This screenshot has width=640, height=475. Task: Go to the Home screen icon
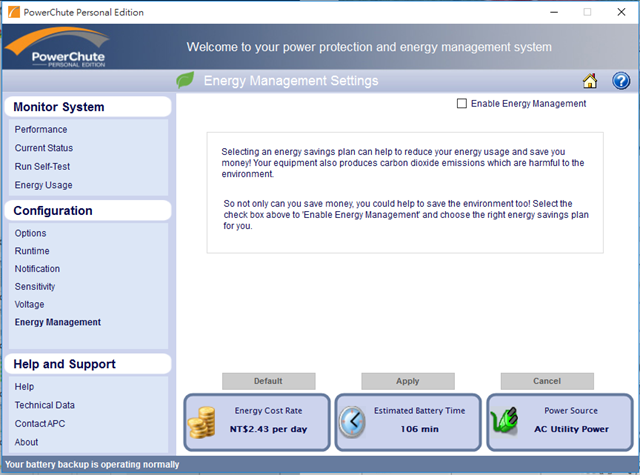[589, 81]
